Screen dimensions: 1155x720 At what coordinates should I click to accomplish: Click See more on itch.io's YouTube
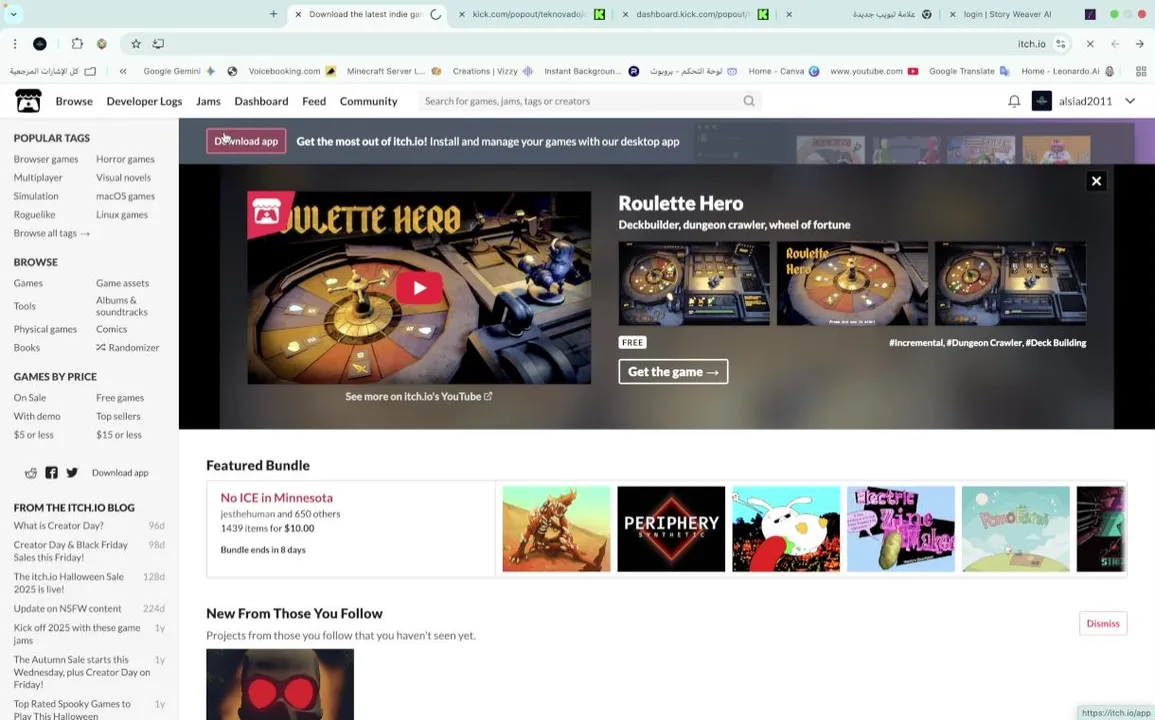point(418,396)
